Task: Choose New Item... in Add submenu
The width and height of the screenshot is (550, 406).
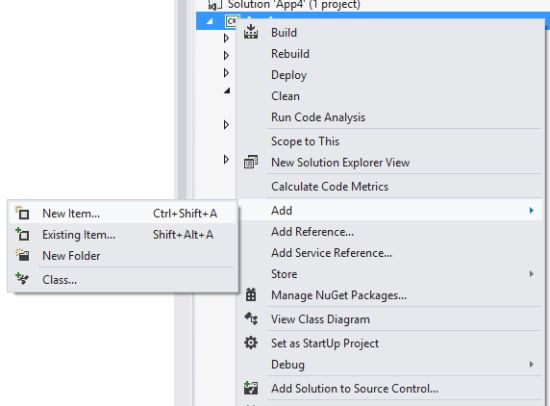Action: pyautogui.click(x=122, y=213)
